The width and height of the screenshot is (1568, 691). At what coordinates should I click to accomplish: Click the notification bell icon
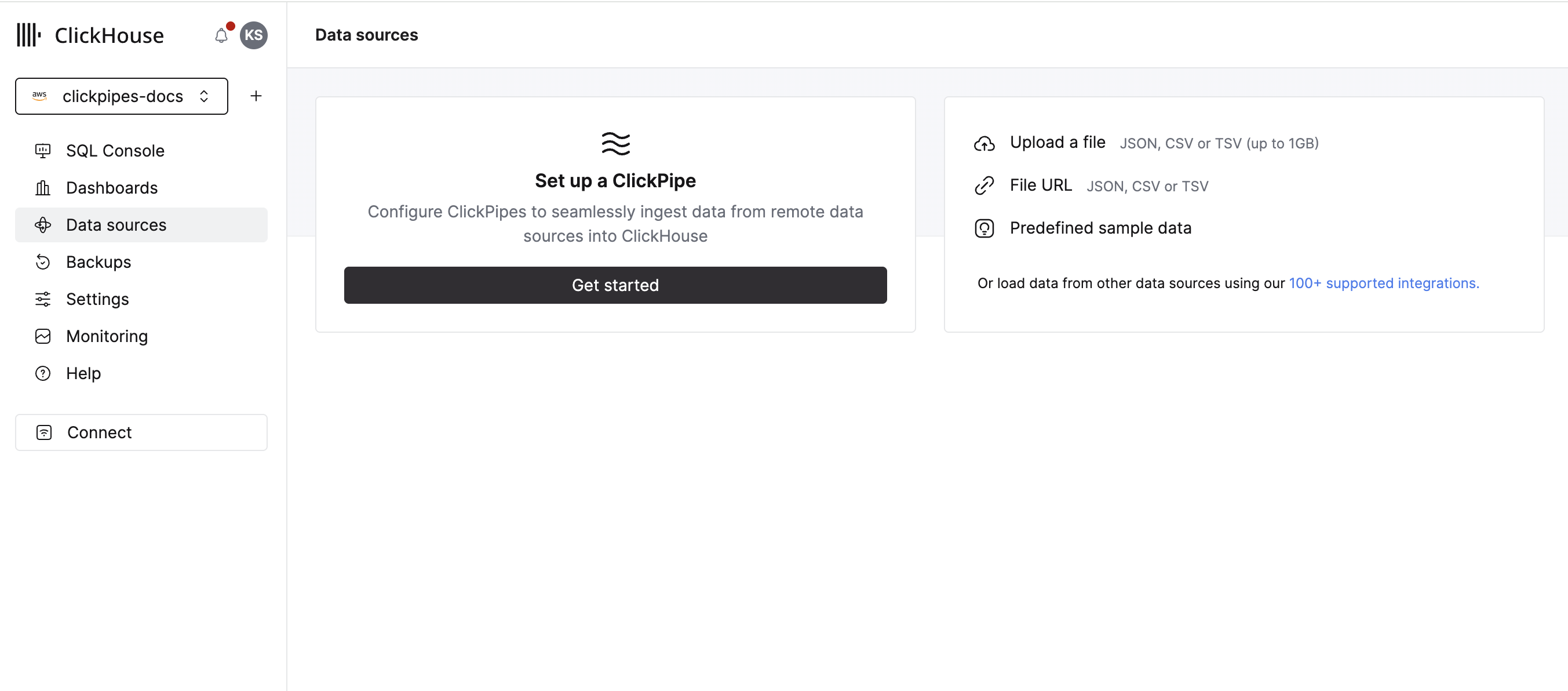click(x=221, y=36)
